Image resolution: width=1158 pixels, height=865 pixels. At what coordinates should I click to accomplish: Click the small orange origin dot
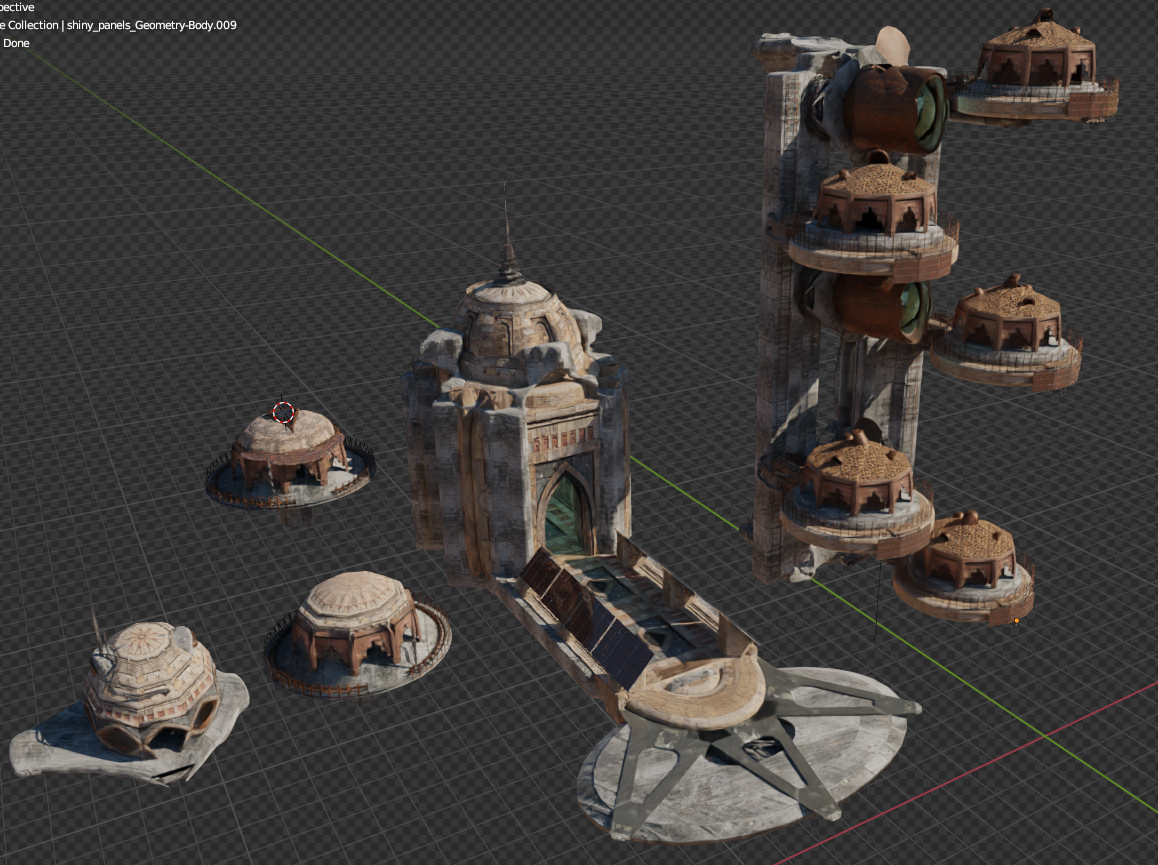pyautogui.click(x=1016, y=621)
